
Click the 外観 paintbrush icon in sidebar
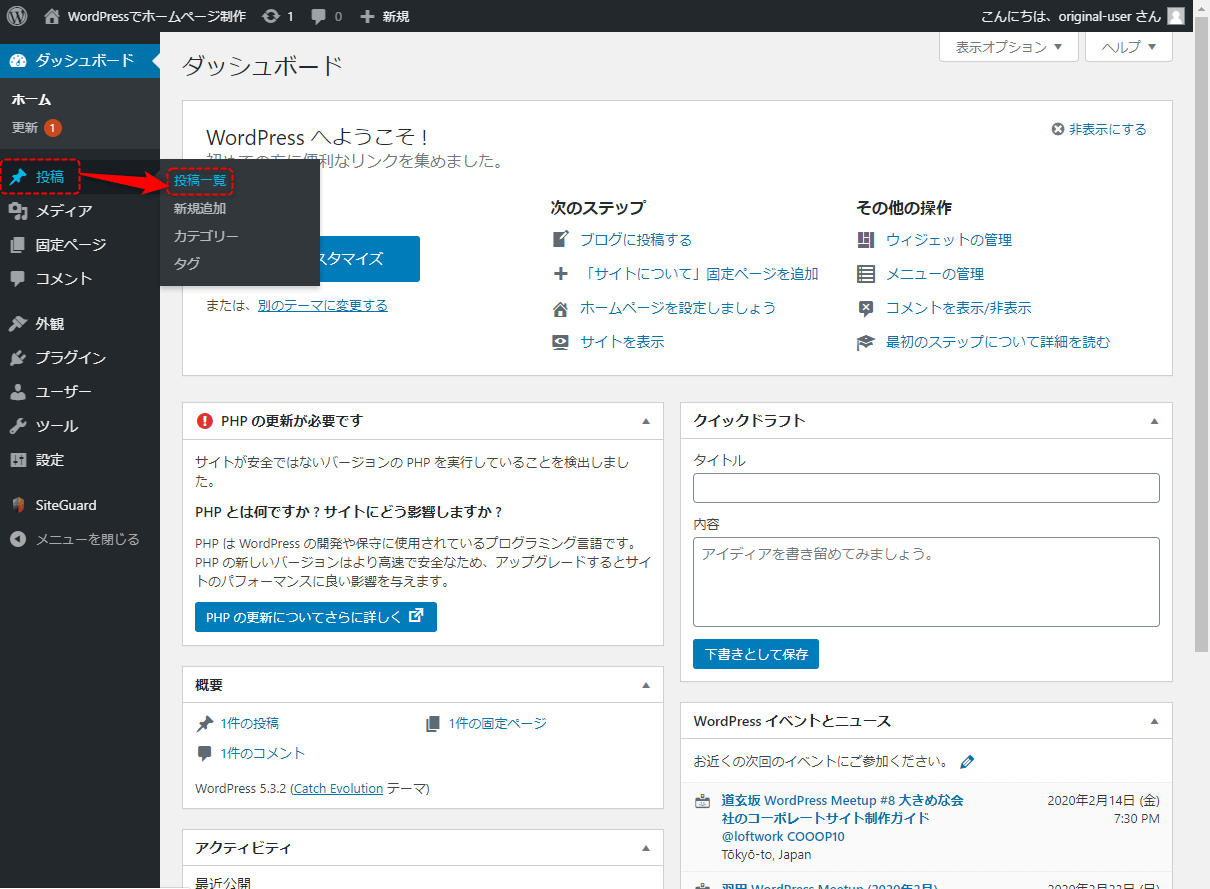tap(18, 324)
